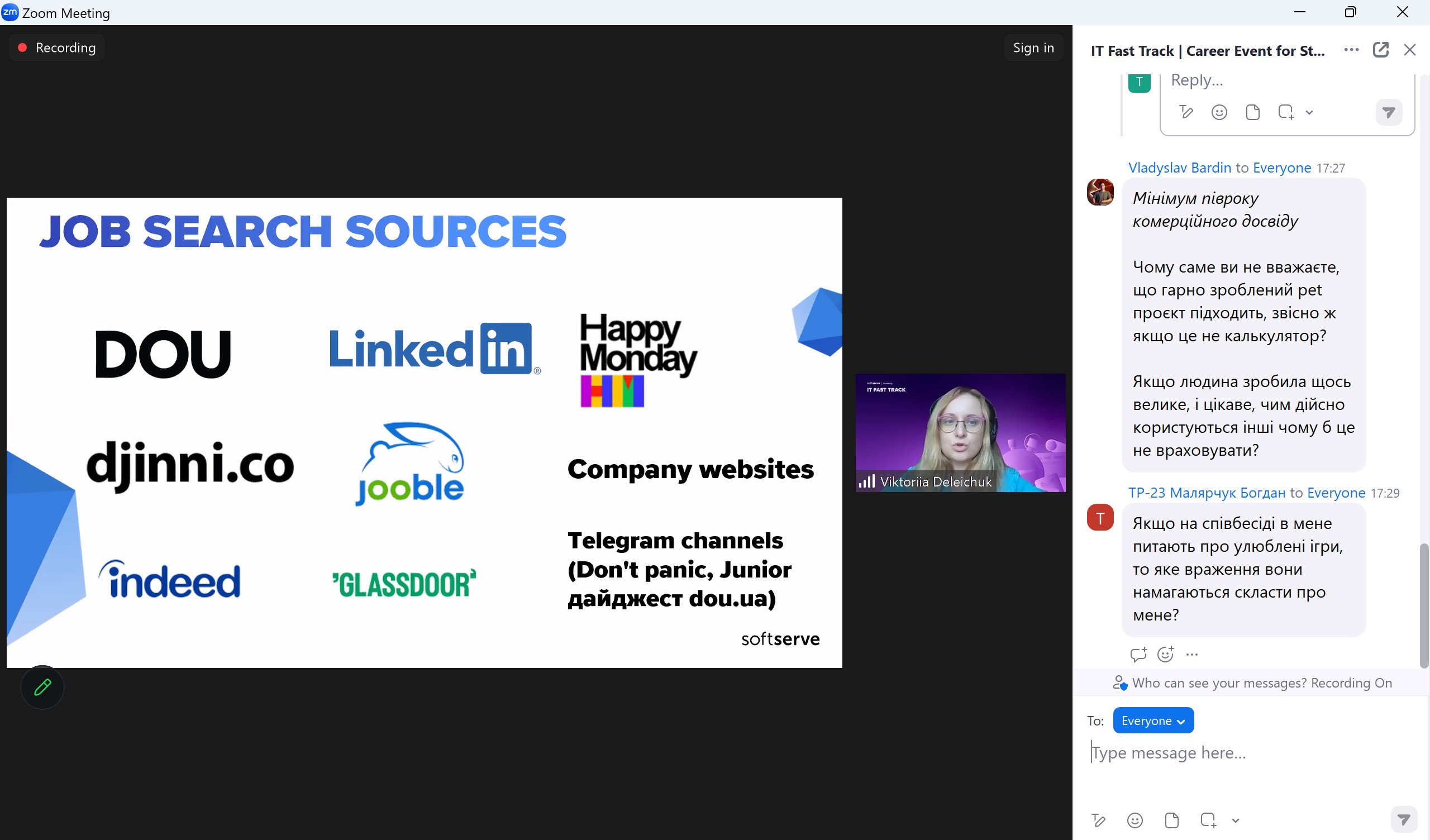Minimize the Zoom Meeting window

1299,12
